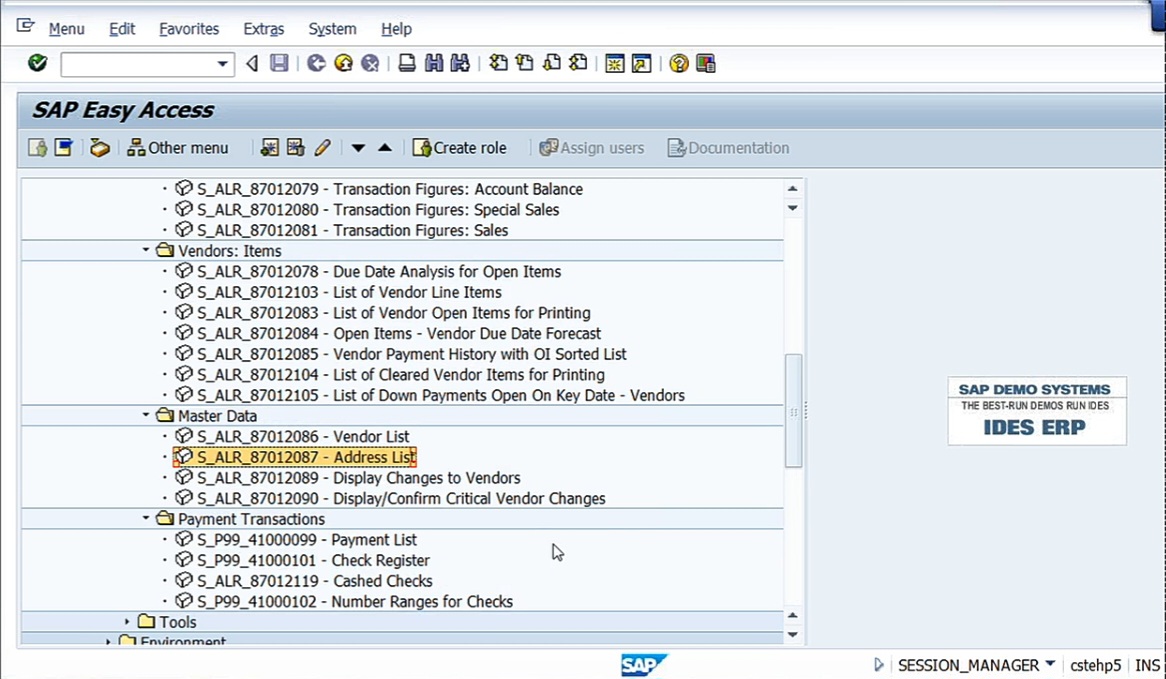The height and width of the screenshot is (679, 1166).
Task: Click the yellow Exit icon
Action: point(343,63)
